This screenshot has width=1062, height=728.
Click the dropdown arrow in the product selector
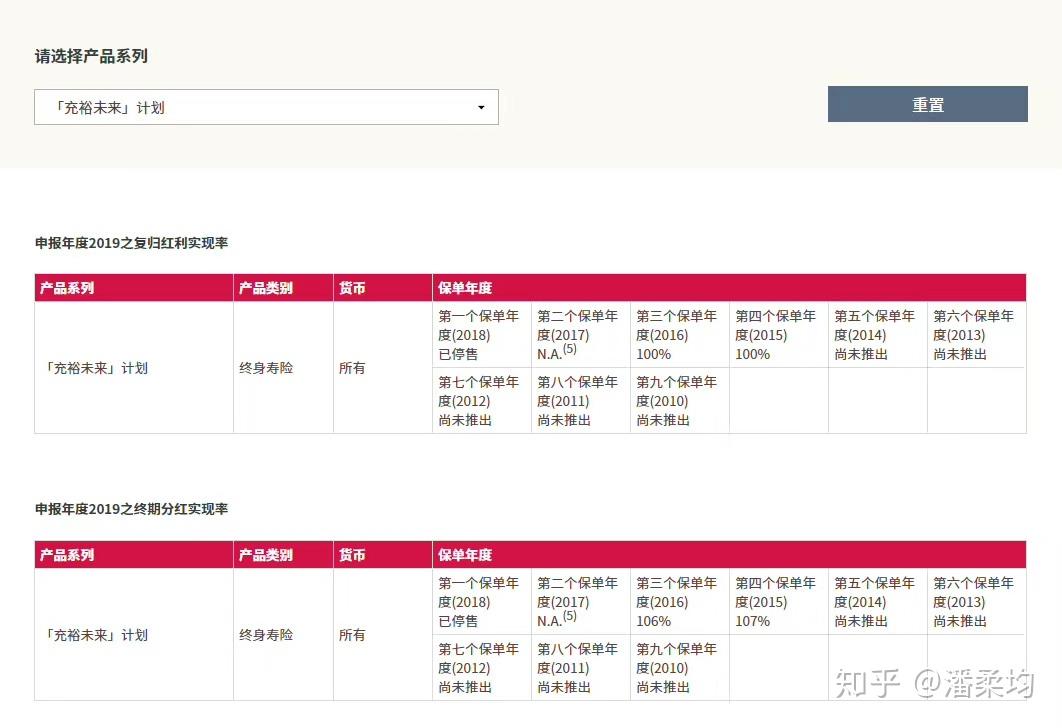click(481, 108)
